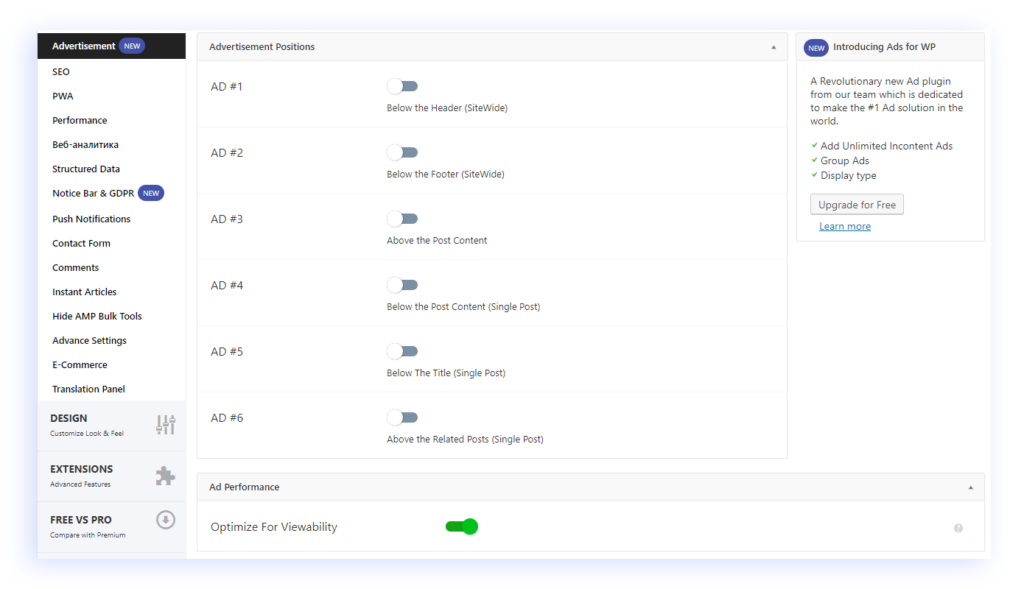
Task: Expand the DESIGN customize section
Action: click(x=112, y=425)
